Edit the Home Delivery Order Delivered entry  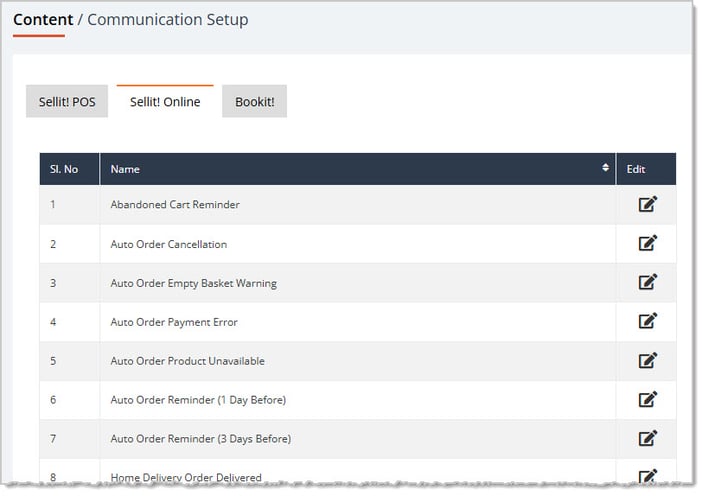point(647,476)
